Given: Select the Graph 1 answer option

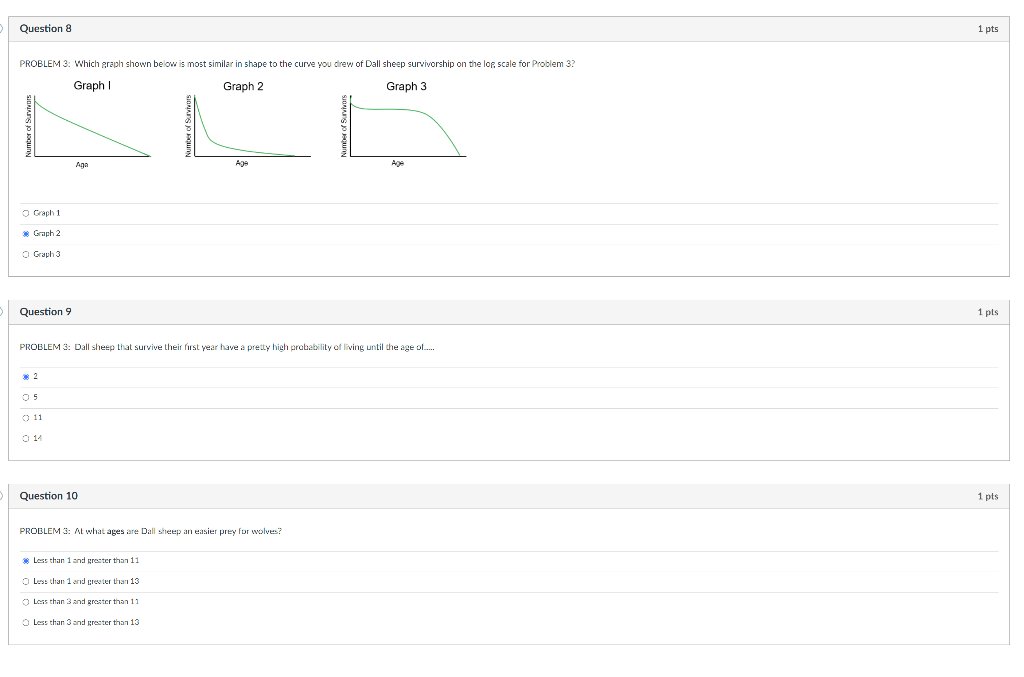Looking at the screenshot, I should pyautogui.click(x=26, y=213).
